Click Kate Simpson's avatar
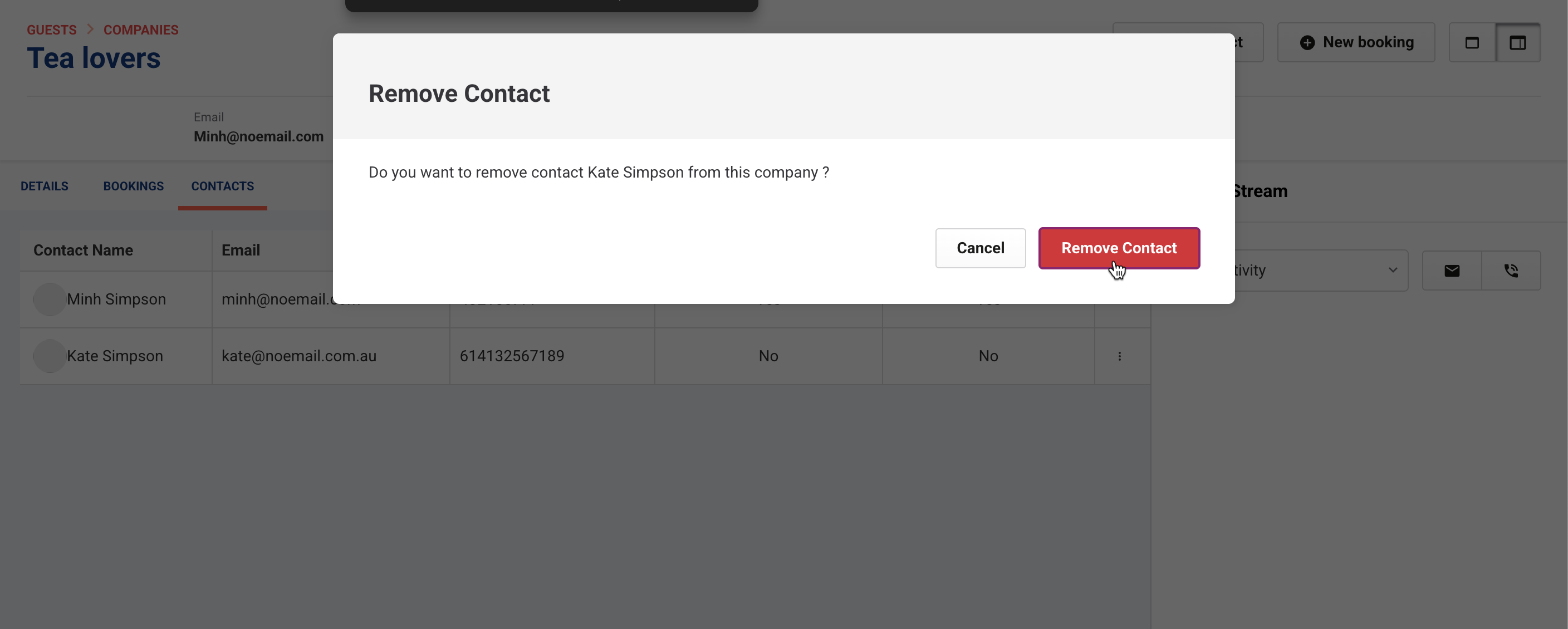The height and width of the screenshot is (629, 1568). click(x=50, y=356)
